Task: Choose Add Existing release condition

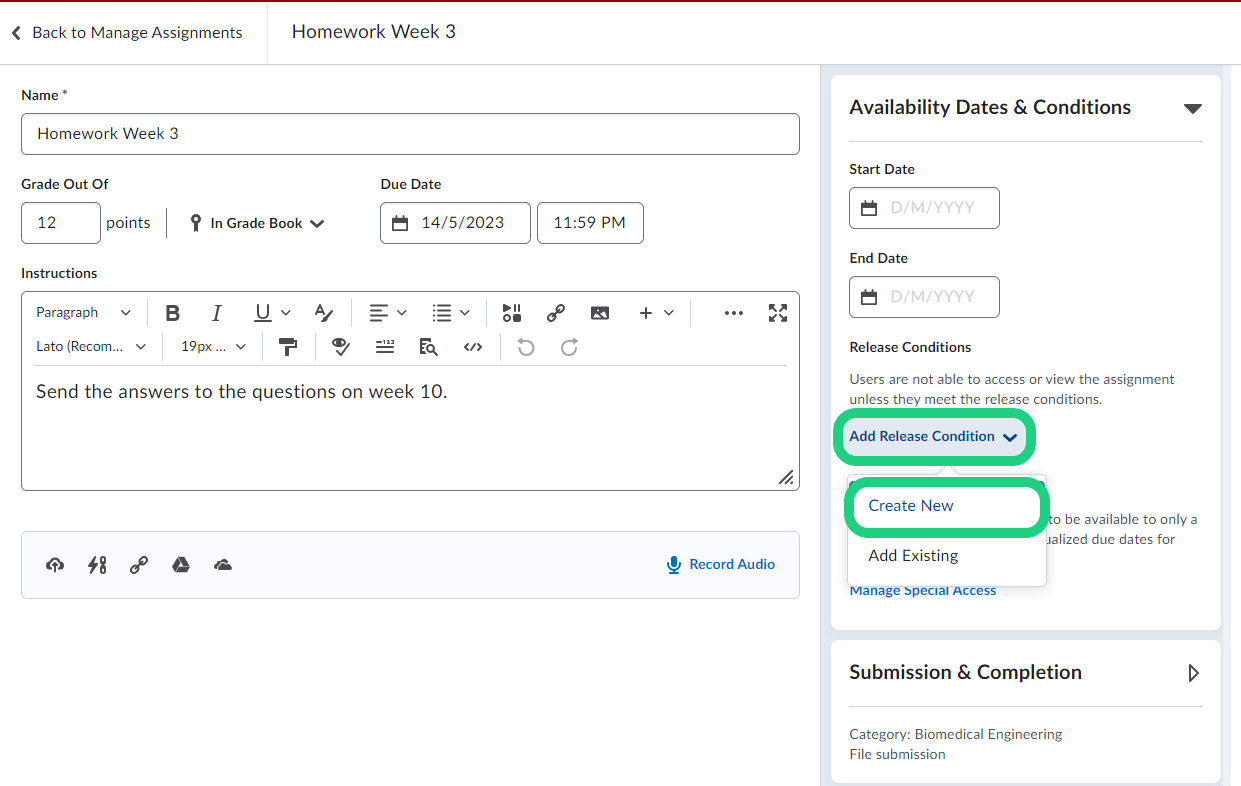Action: (913, 556)
